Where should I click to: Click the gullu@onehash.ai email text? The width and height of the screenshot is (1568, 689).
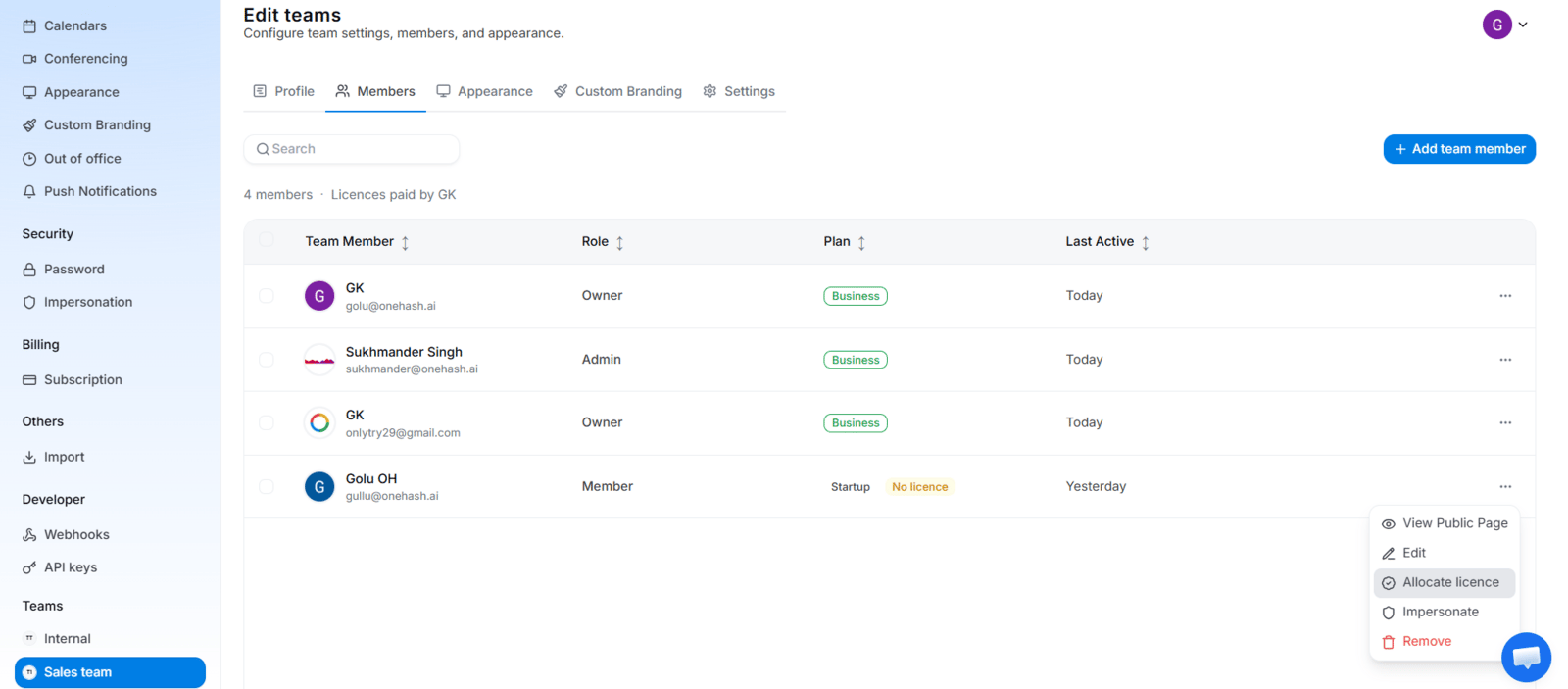(392, 497)
